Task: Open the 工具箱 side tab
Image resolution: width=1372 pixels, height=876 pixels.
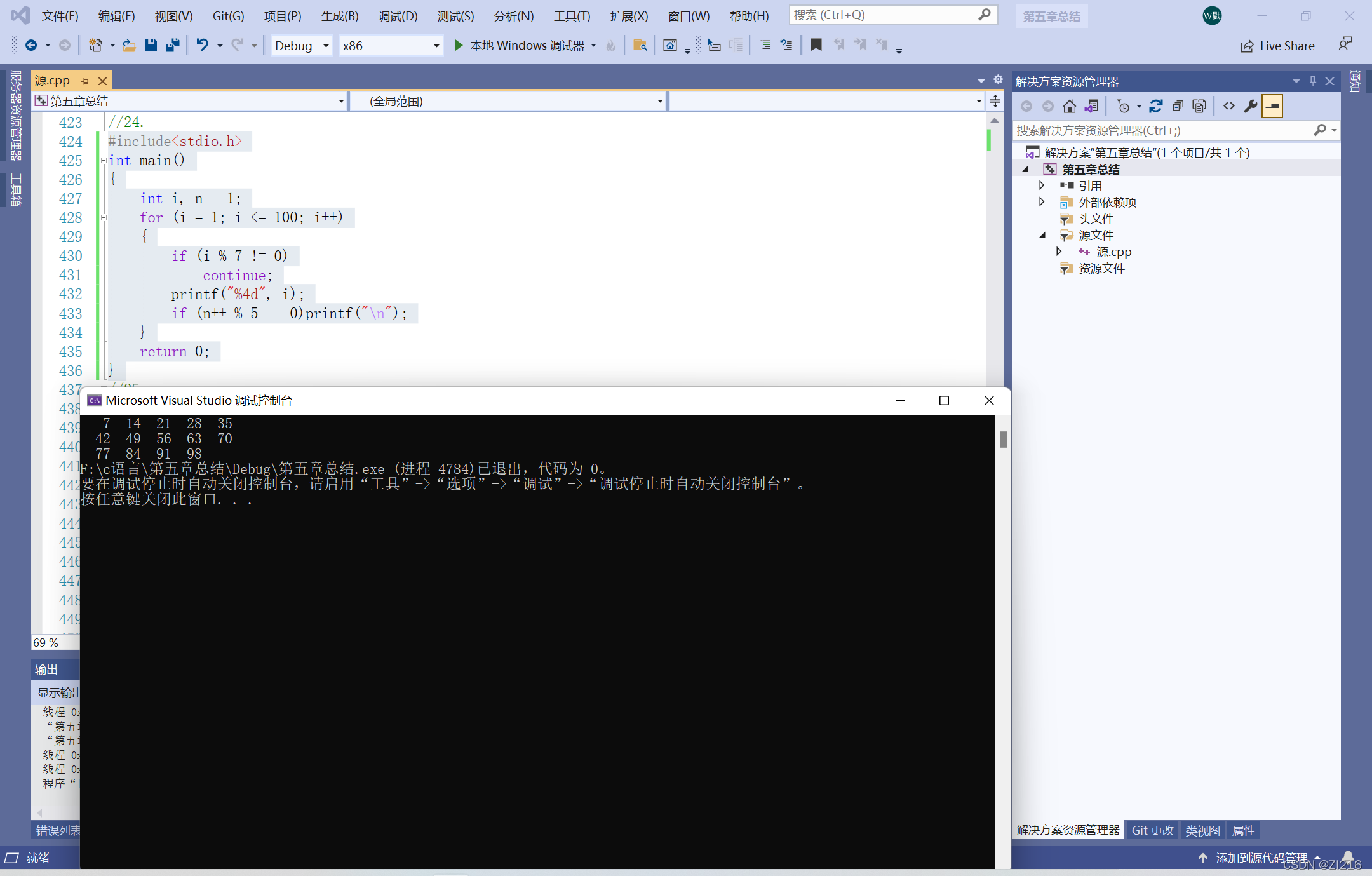Action: pos(16,190)
